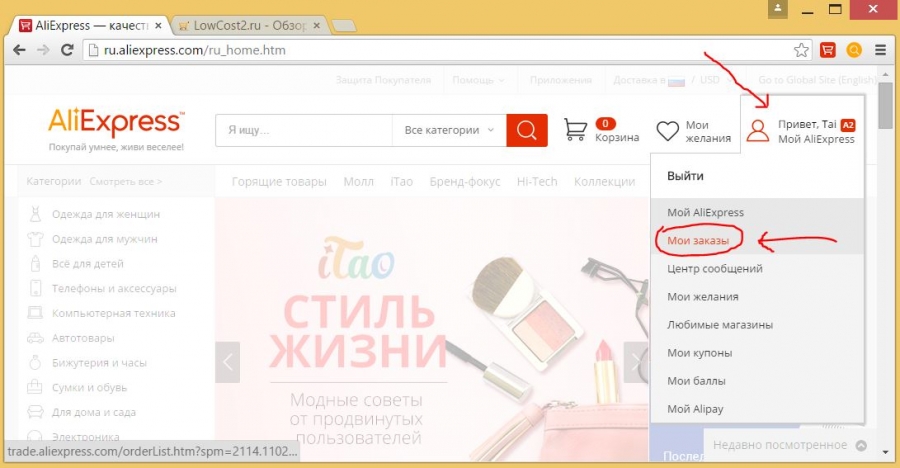Open the Бренд-фокус section
The height and width of the screenshot is (468, 900).
pyautogui.click(x=465, y=182)
